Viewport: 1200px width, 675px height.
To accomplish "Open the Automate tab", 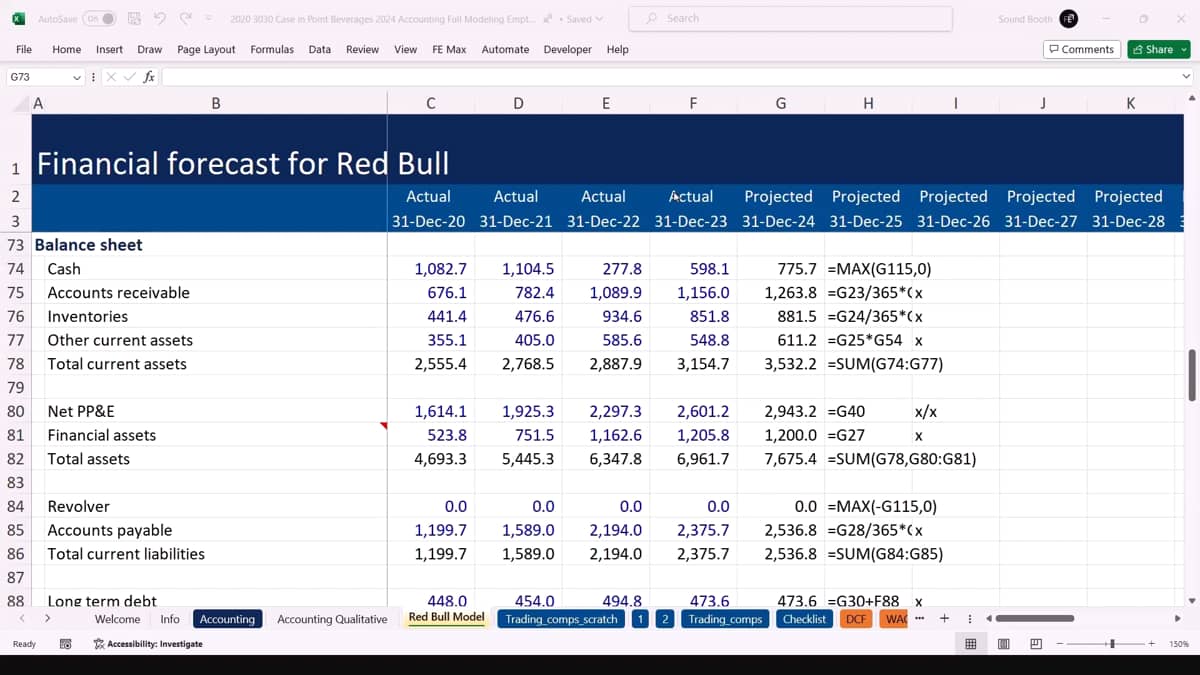I will (506, 49).
